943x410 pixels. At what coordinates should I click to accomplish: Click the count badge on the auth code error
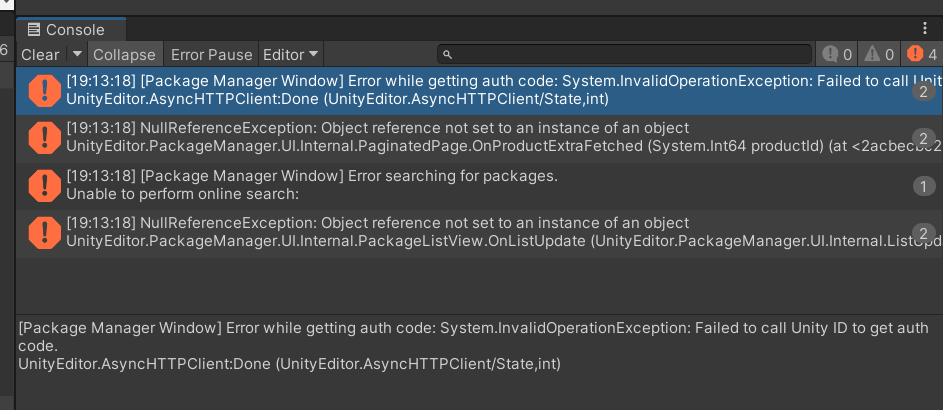click(924, 92)
